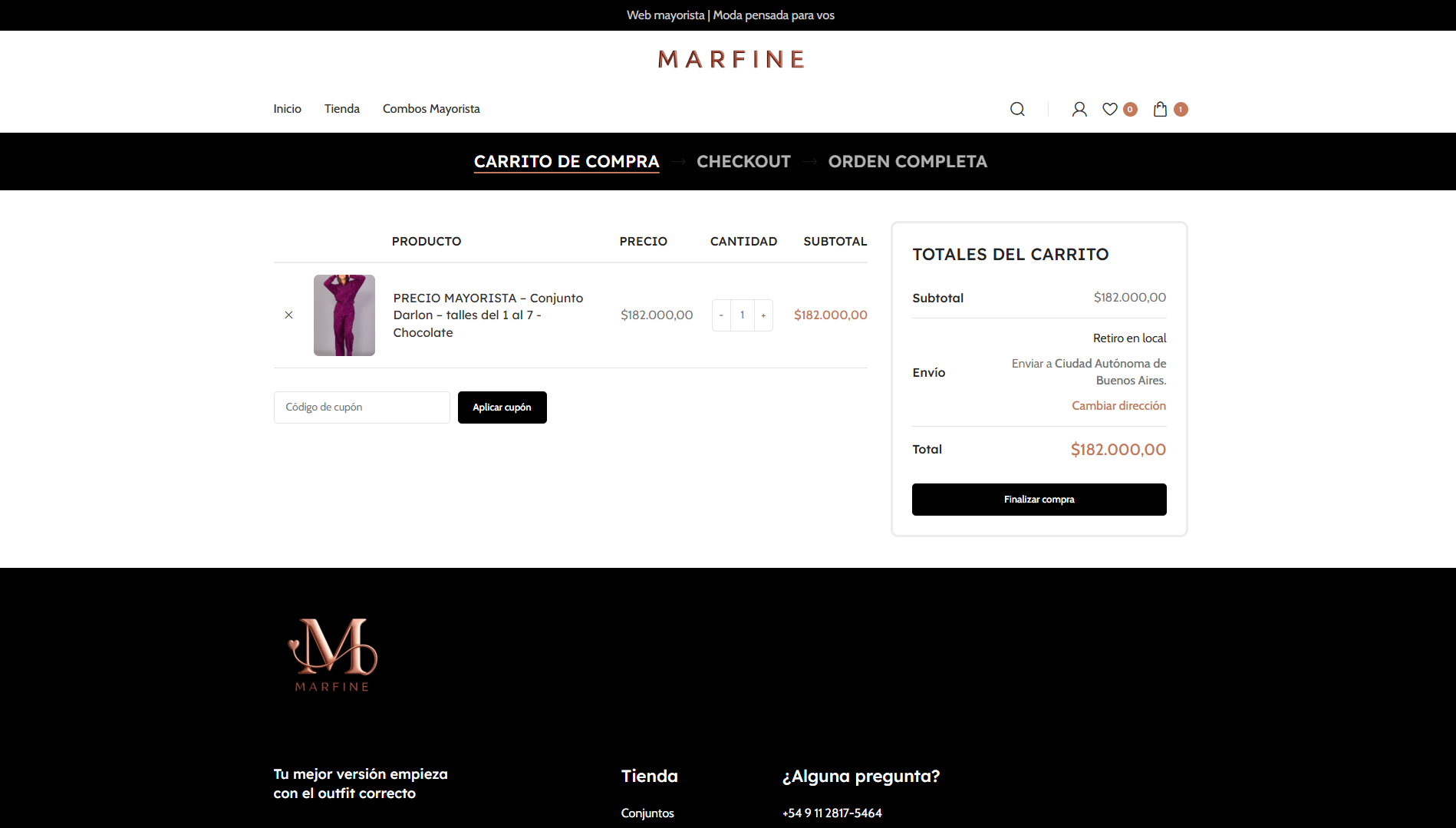Click Finalizar compra button
Image resolution: width=1456 pixels, height=828 pixels.
[x=1039, y=500]
